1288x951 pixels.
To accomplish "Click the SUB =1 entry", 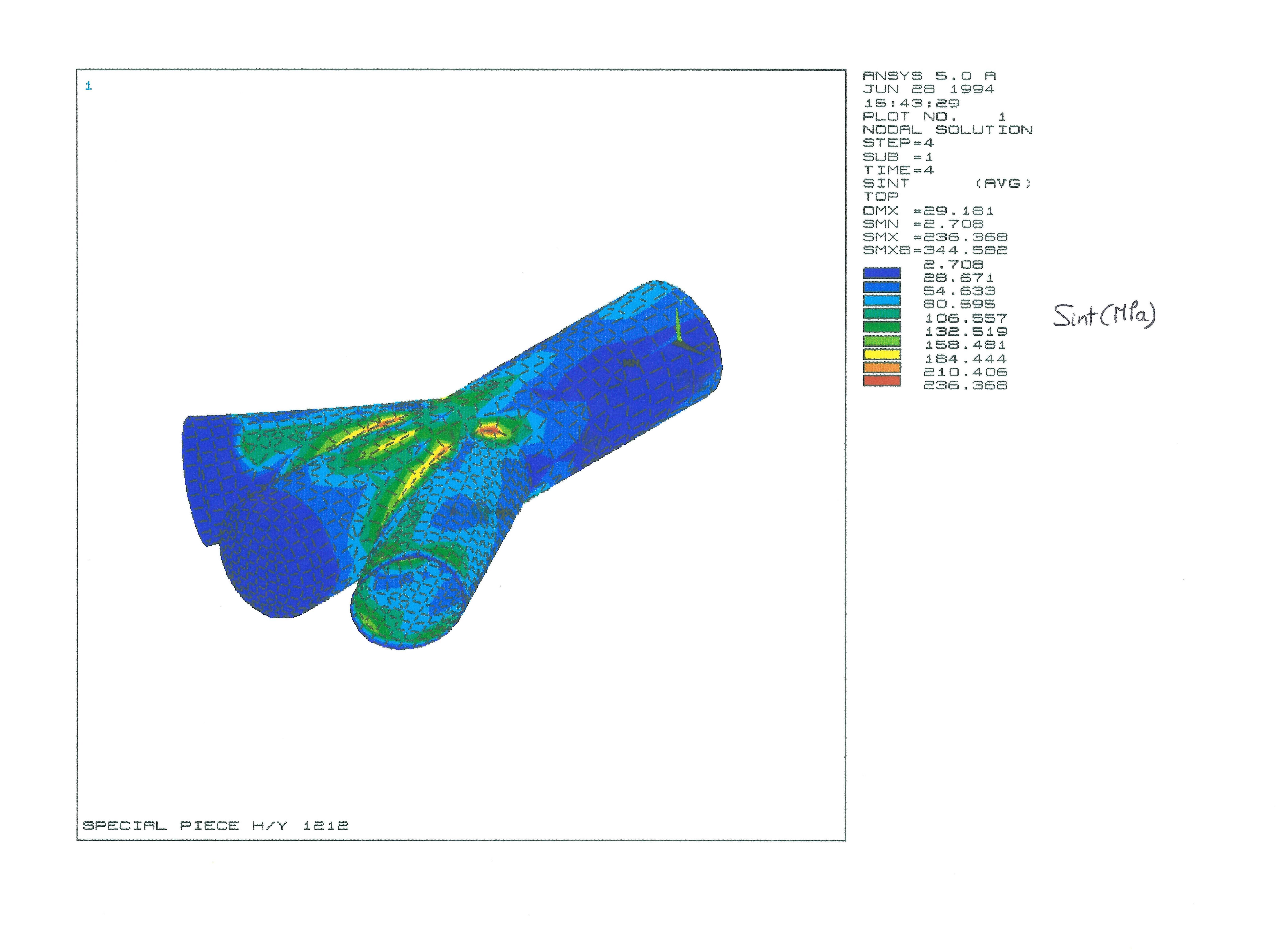I will click(898, 157).
